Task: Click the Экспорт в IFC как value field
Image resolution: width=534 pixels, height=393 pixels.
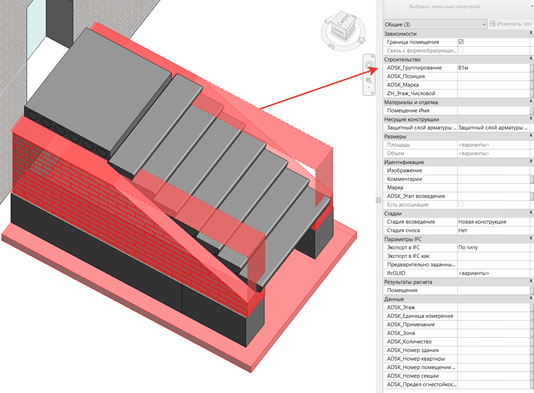Action: 493,256
